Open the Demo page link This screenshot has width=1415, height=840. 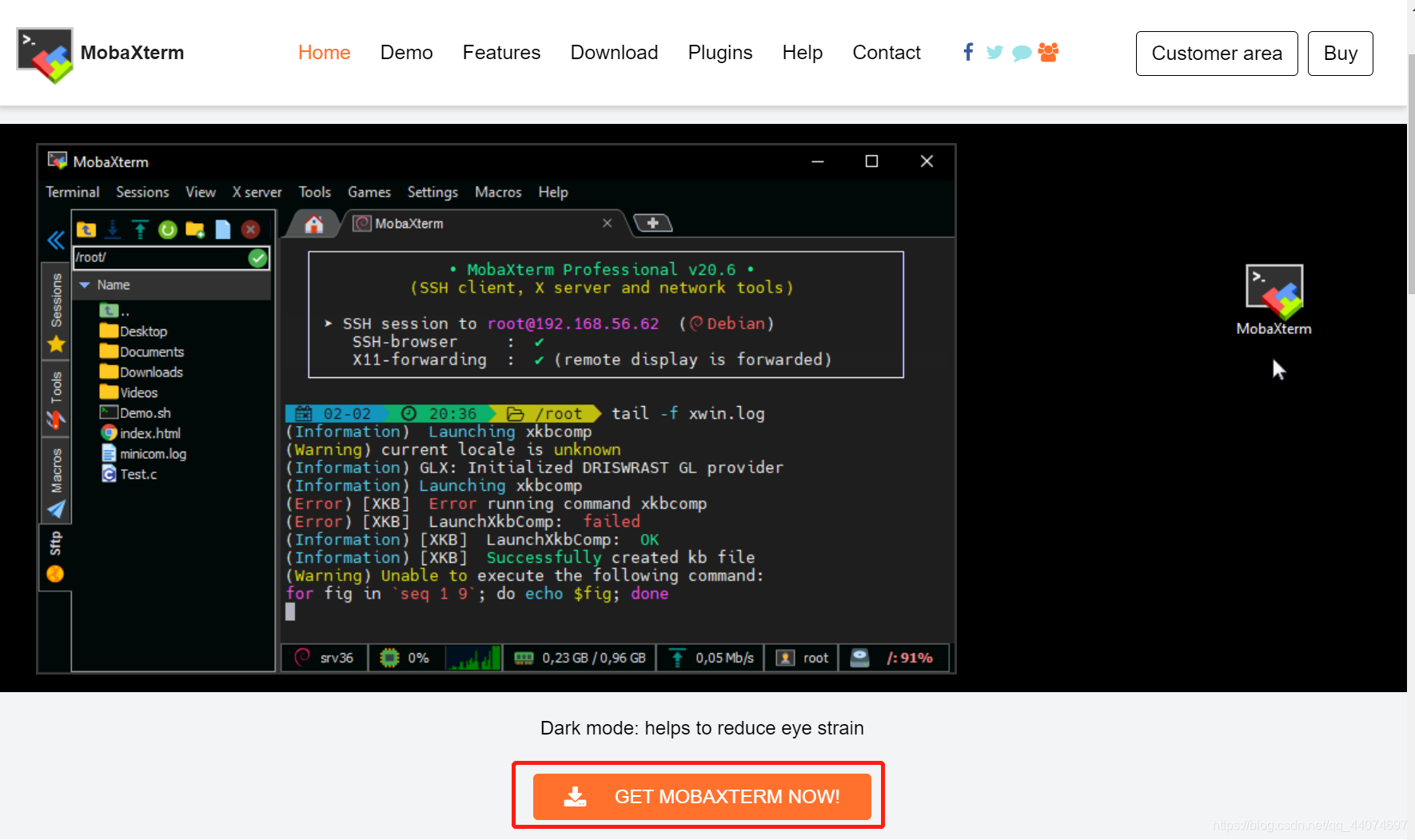pyautogui.click(x=406, y=53)
